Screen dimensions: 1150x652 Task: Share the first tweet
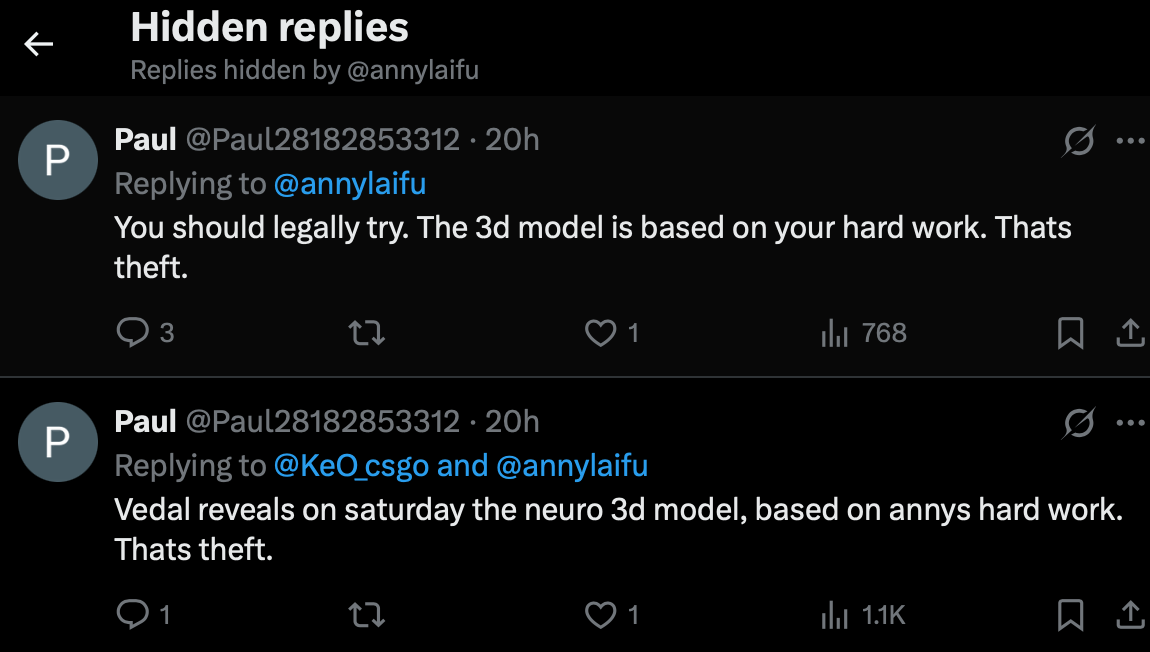pos(1130,332)
